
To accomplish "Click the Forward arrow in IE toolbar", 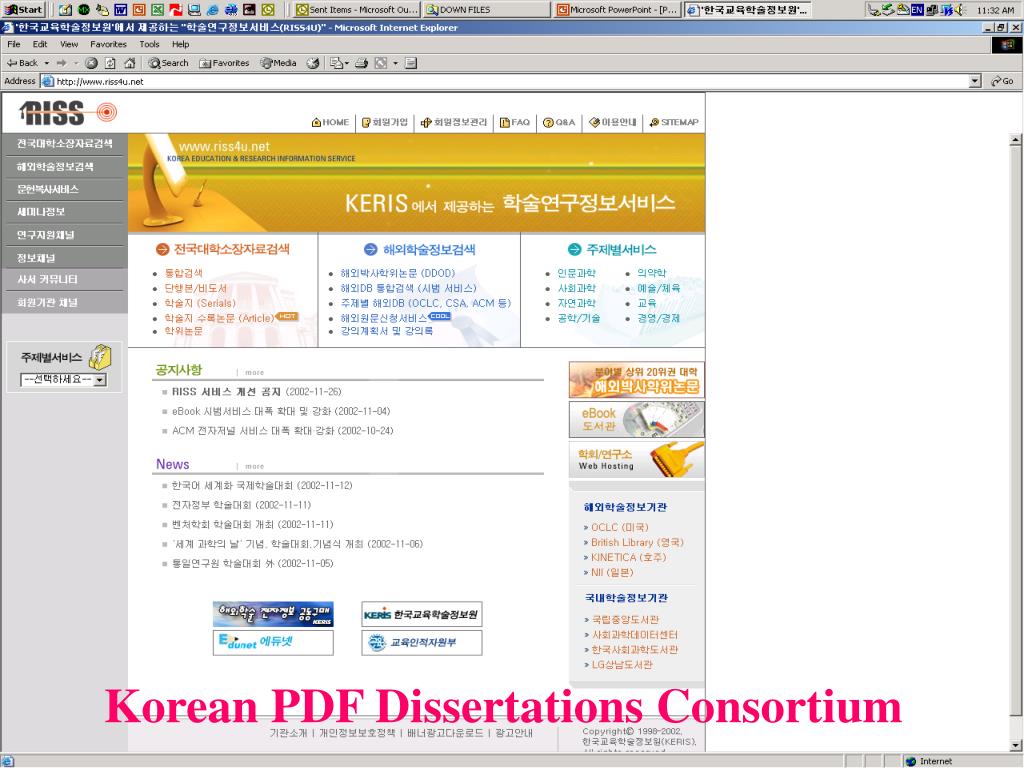I will [62, 63].
